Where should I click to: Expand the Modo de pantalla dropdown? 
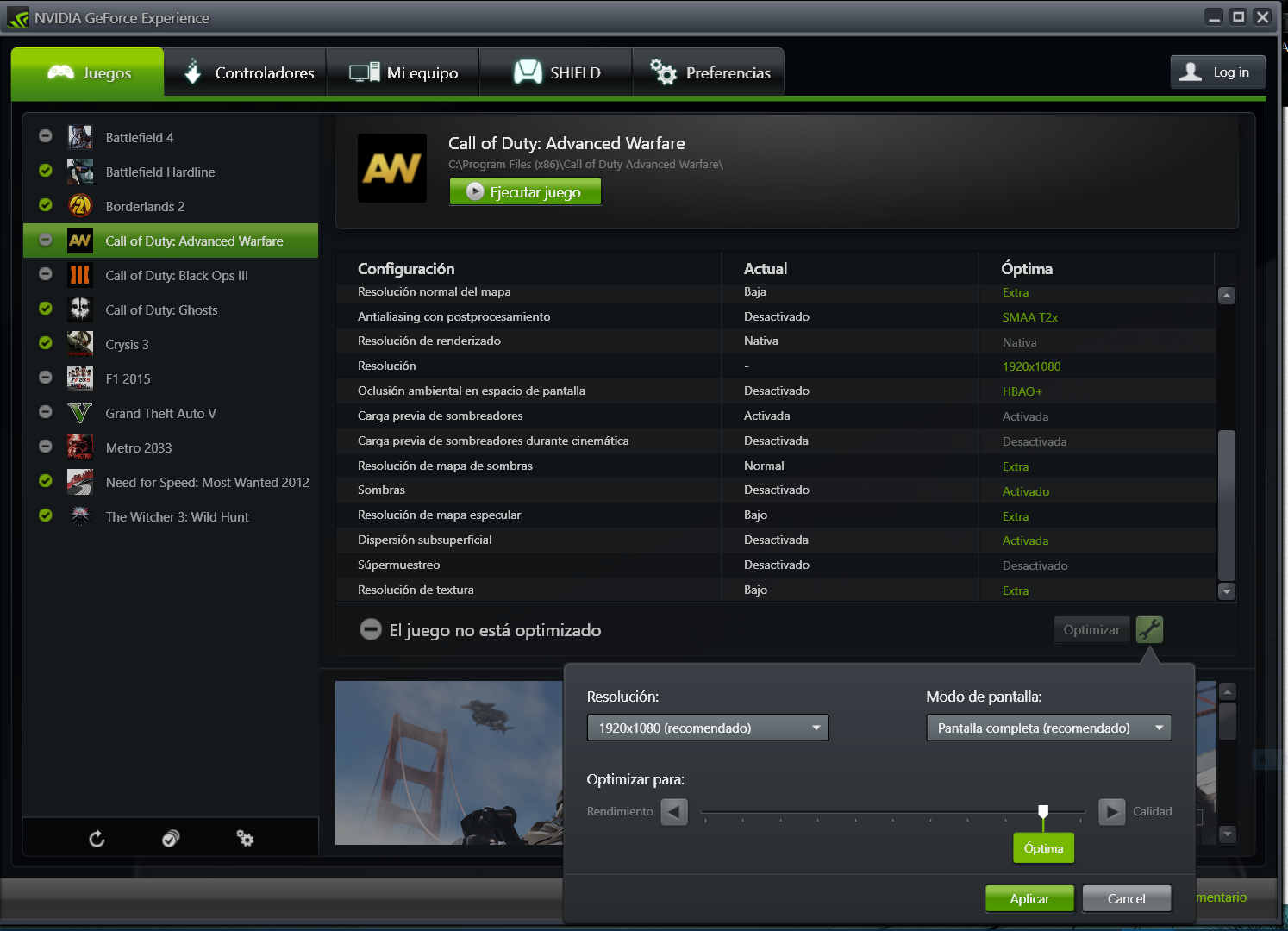(x=1048, y=728)
